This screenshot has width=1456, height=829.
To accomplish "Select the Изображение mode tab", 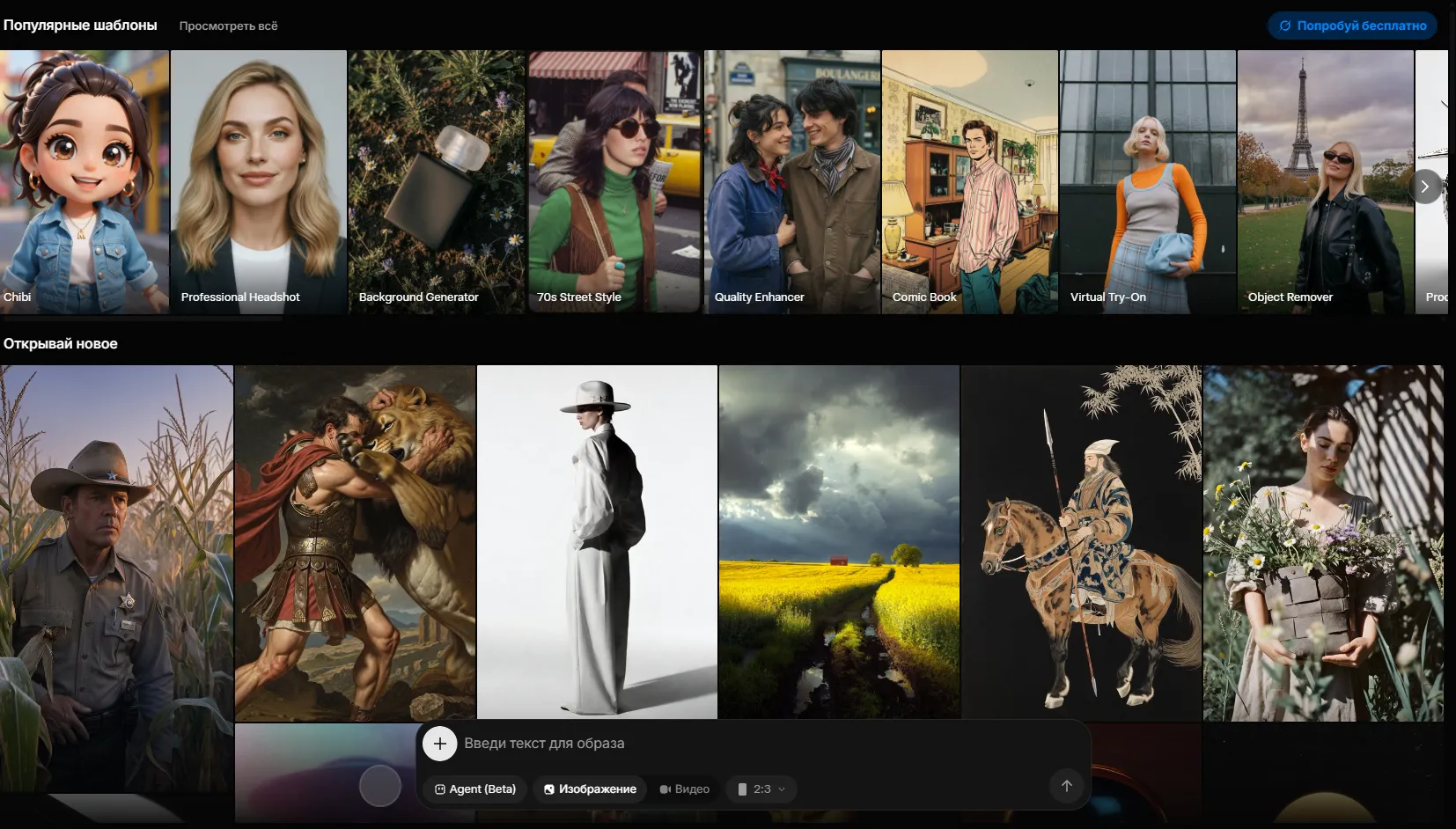I will [x=590, y=789].
